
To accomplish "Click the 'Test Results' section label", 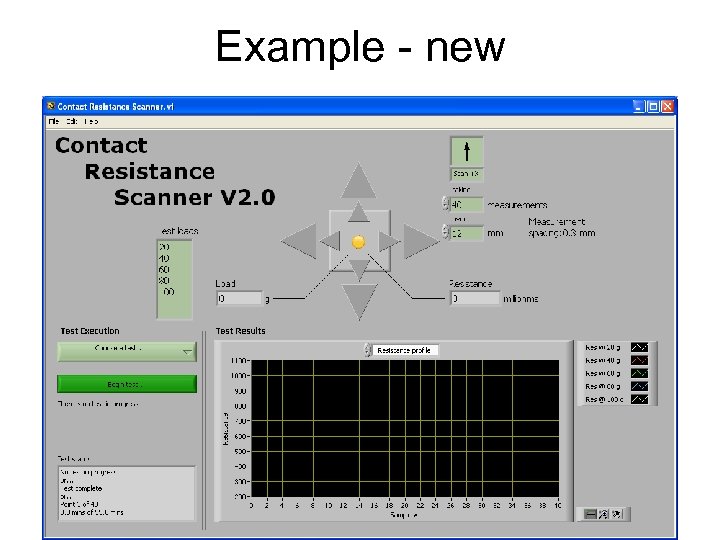I will pyautogui.click(x=241, y=331).
